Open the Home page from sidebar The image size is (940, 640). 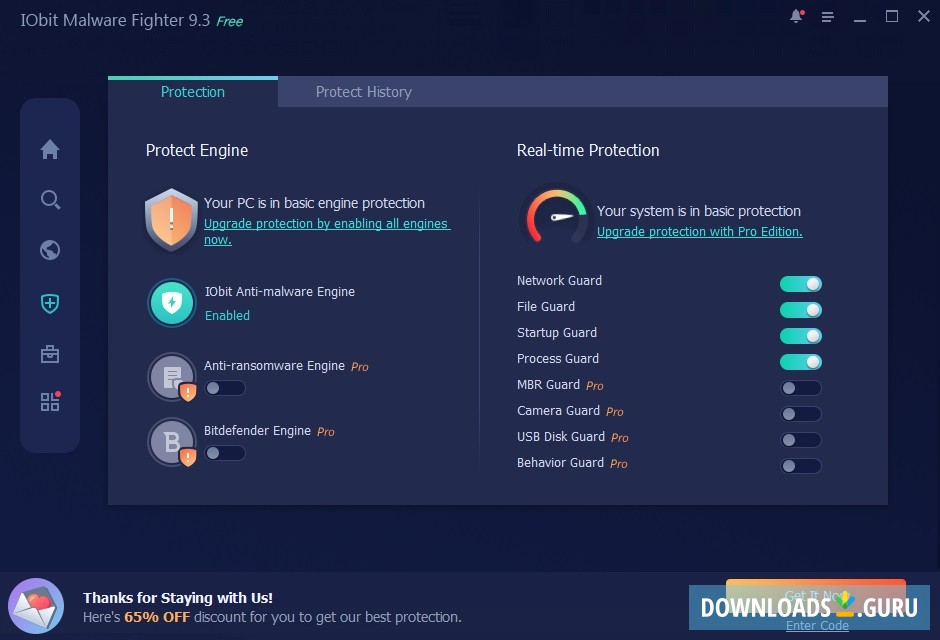50,149
